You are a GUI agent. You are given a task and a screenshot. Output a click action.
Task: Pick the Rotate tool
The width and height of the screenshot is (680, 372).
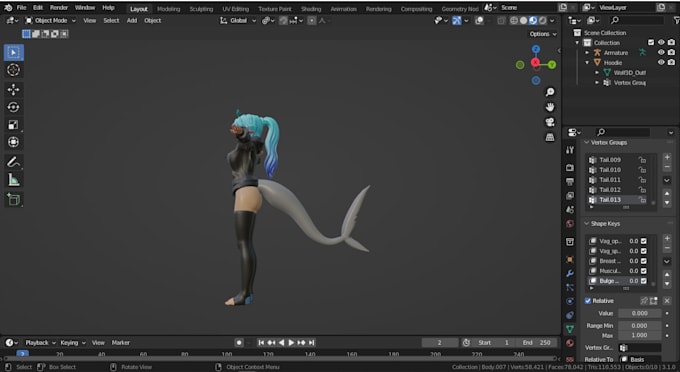point(14,107)
